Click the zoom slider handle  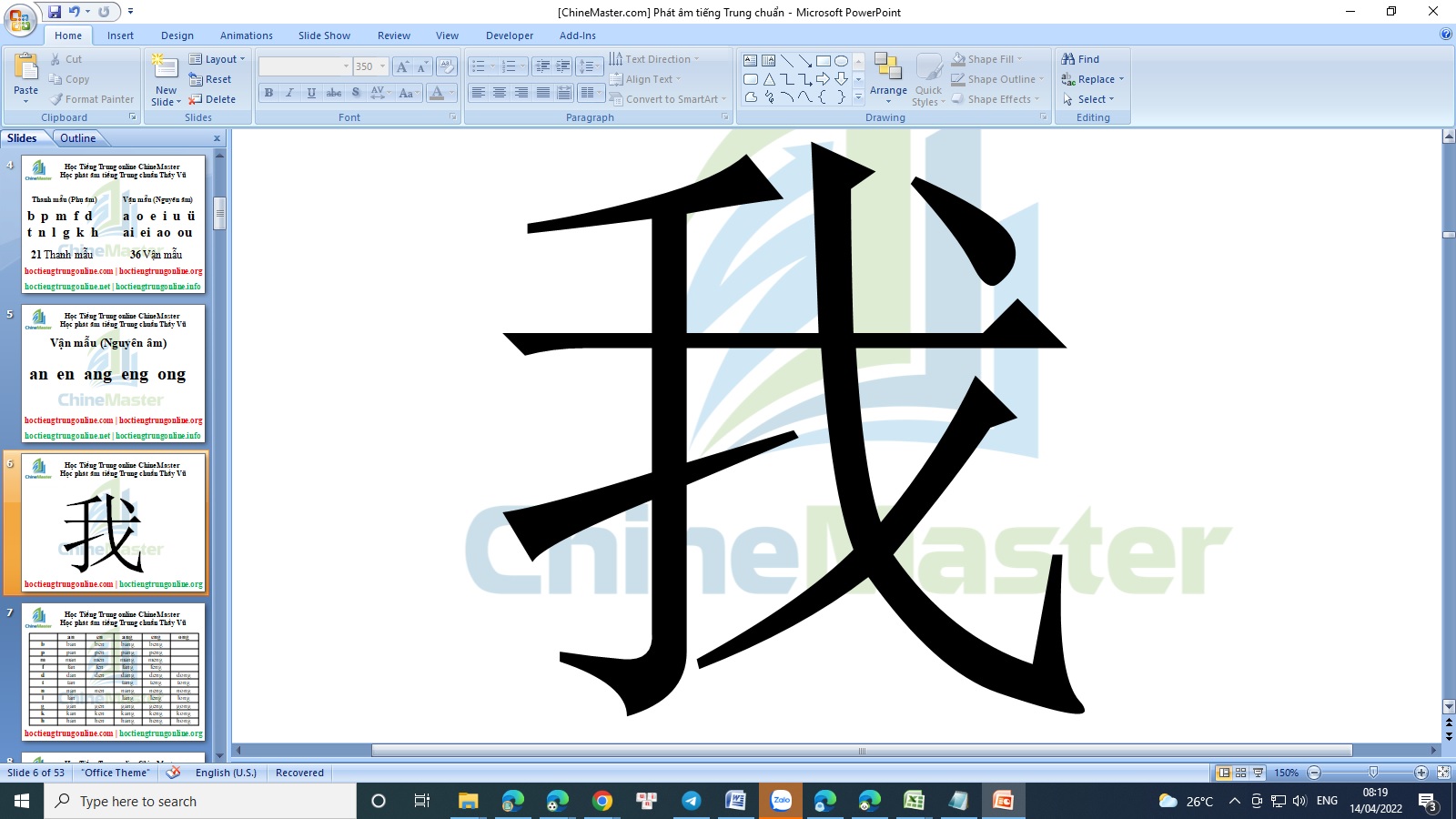tap(1373, 773)
